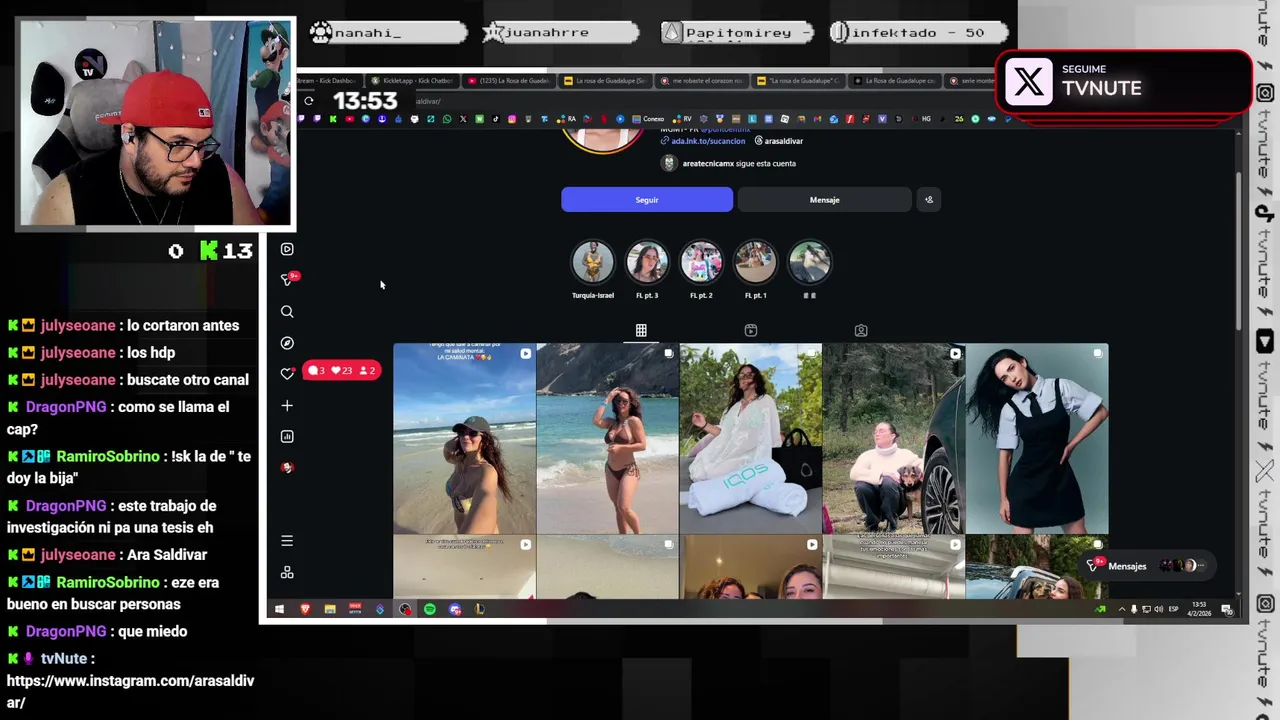This screenshot has width=1280, height=720.
Task: Open the LA CAMINATA beach selfie reel
Action: point(464,438)
